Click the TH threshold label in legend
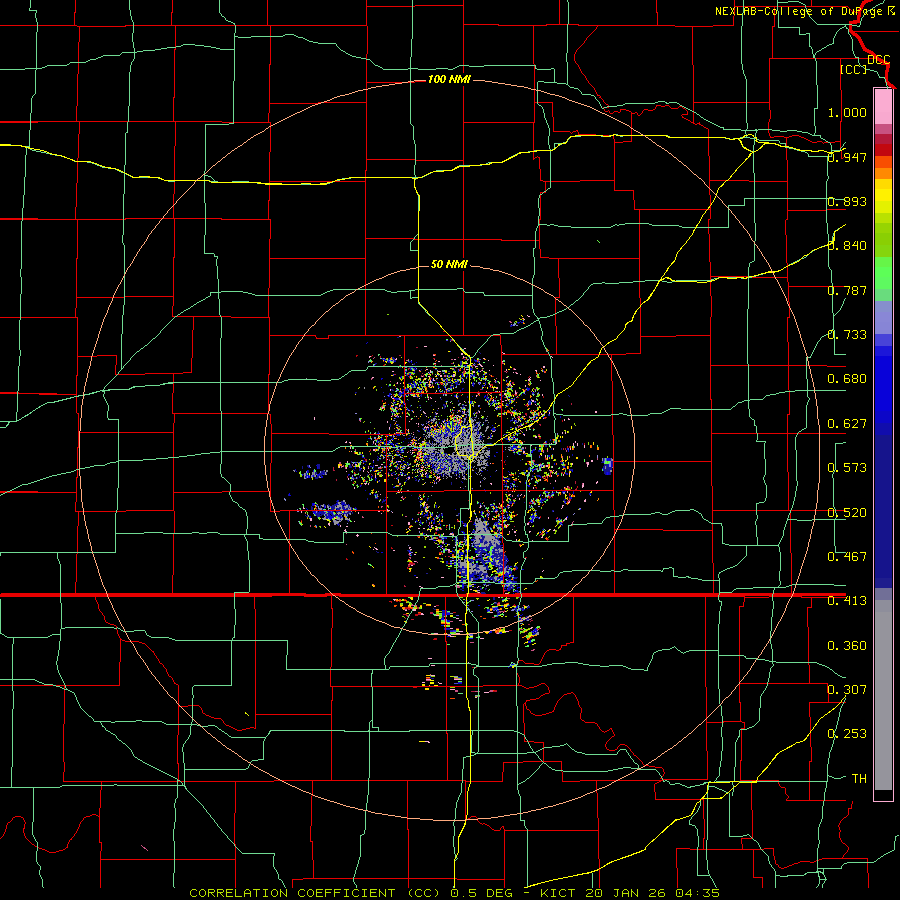 click(859, 779)
